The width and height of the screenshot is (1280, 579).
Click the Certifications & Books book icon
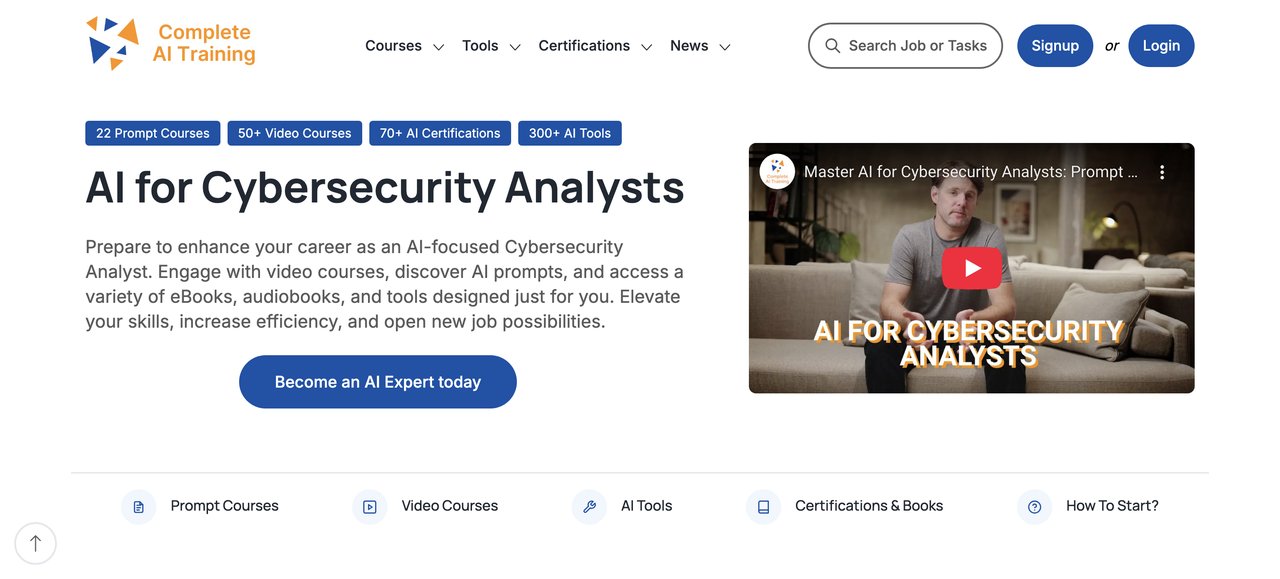click(x=763, y=507)
